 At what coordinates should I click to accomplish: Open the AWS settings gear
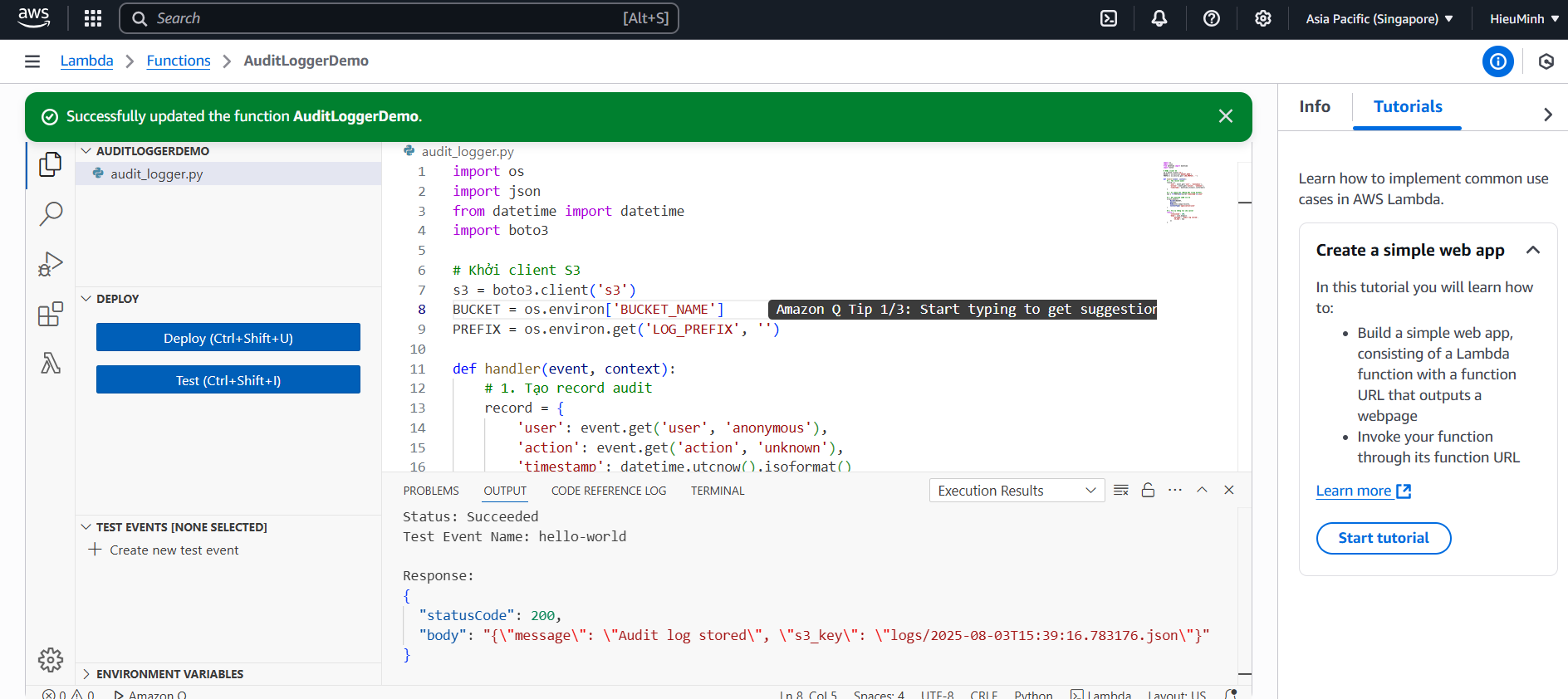click(1263, 18)
